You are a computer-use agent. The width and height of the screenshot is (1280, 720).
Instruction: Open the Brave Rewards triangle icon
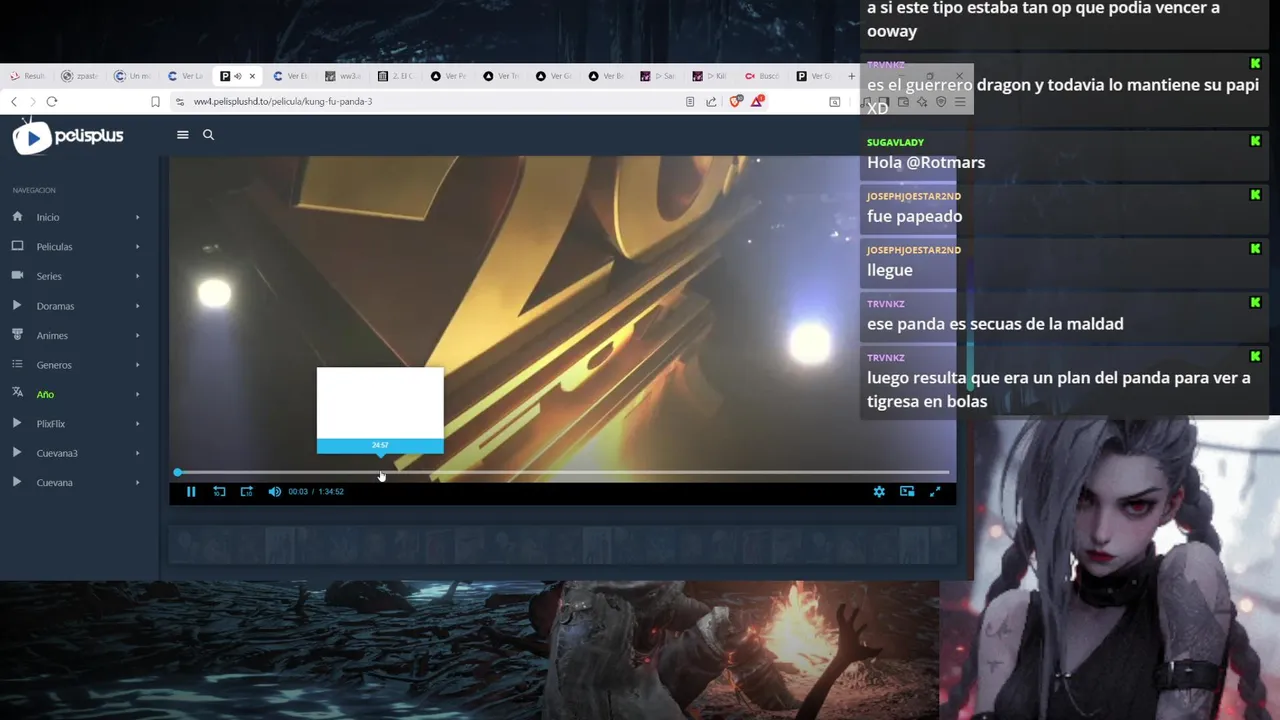point(758,101)
